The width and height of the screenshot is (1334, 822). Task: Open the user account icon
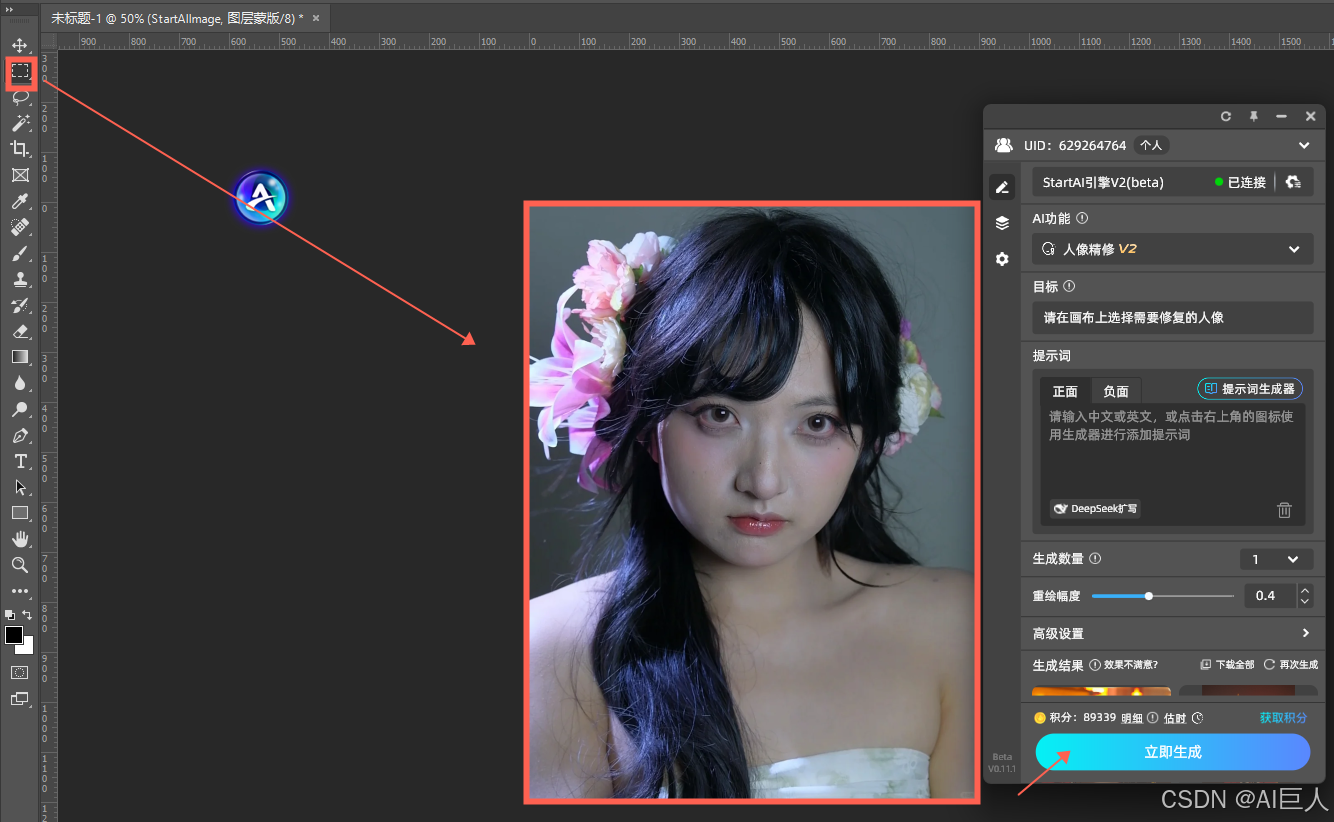click(1003, 146)
